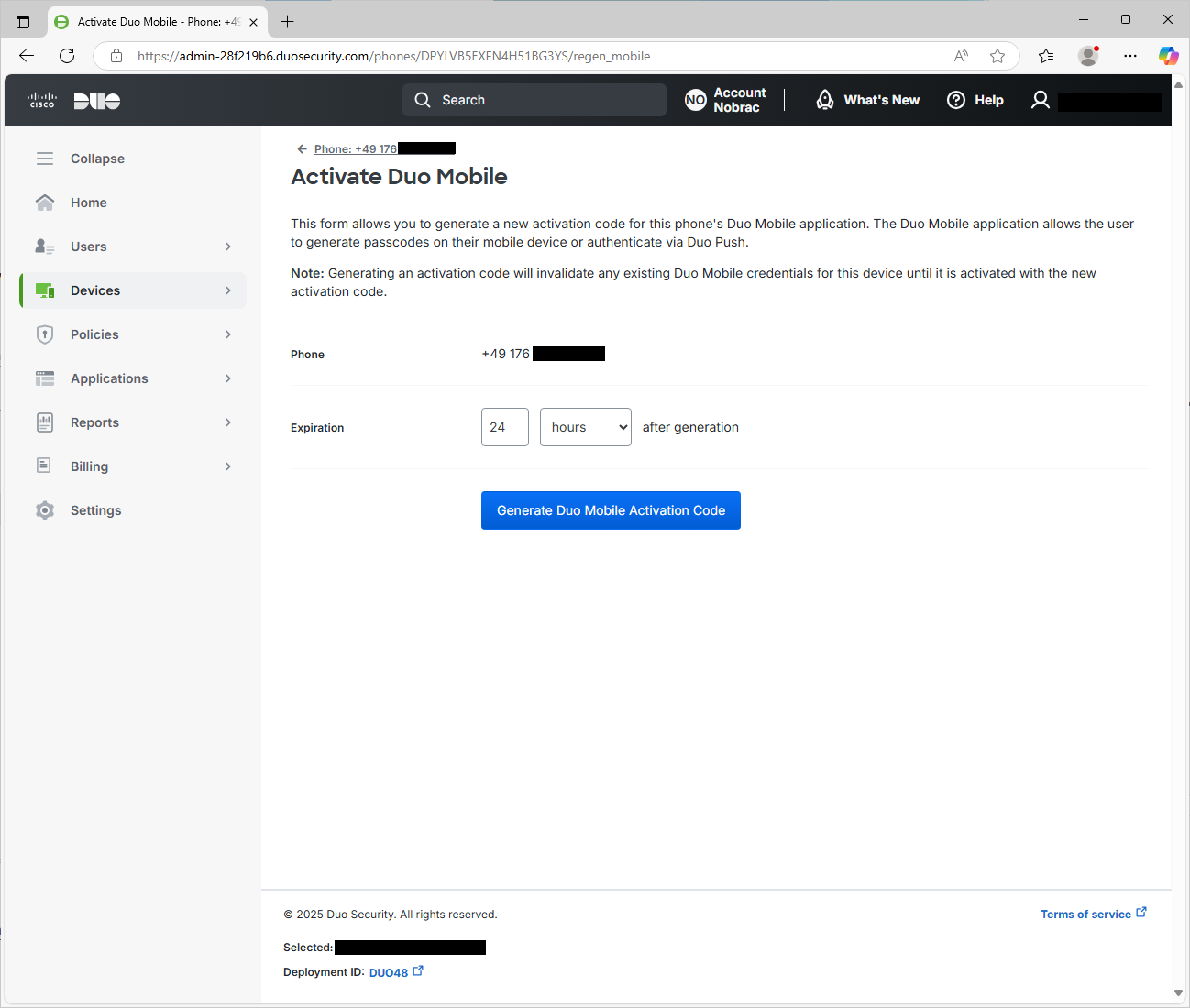1190x1008 pixels.
Task: Click the back arrow beside Phone link
Action: [302, 148]
